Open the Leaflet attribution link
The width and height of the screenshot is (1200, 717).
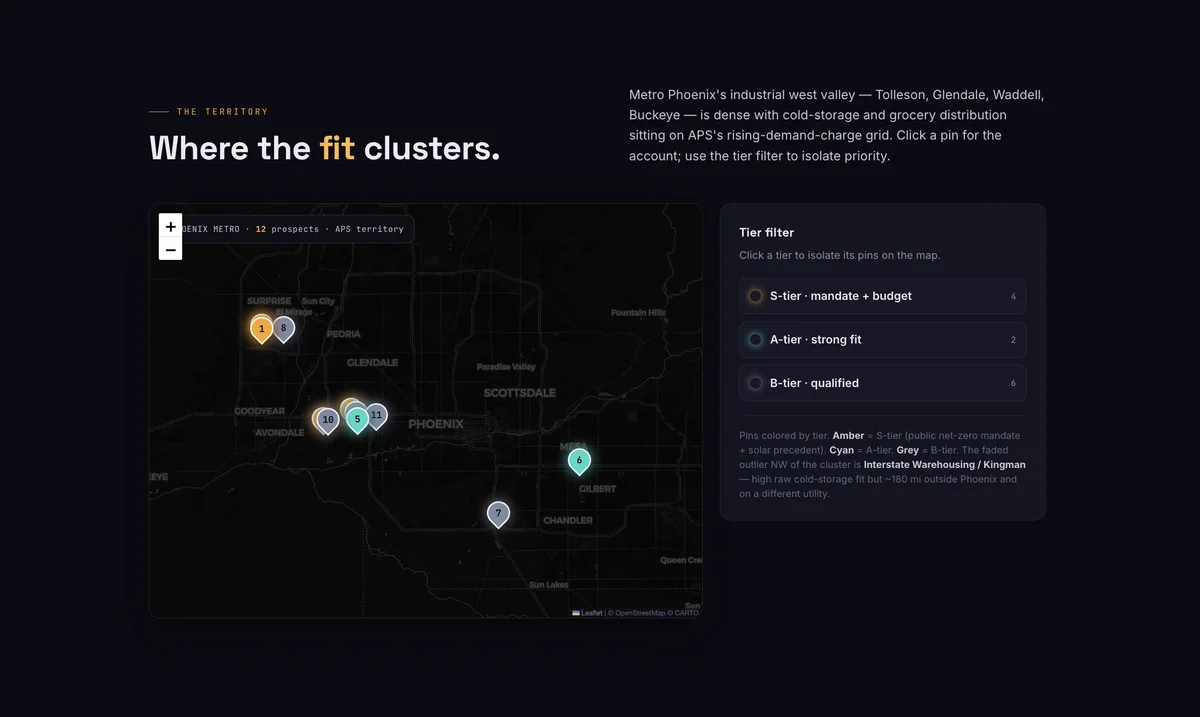pyautogui.click(x=587, y=613)
